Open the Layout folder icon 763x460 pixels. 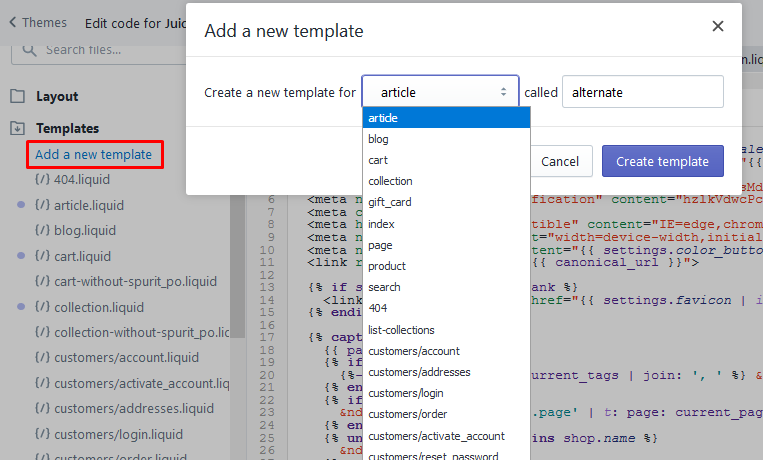pyautogui.click(x=18, y=96)
